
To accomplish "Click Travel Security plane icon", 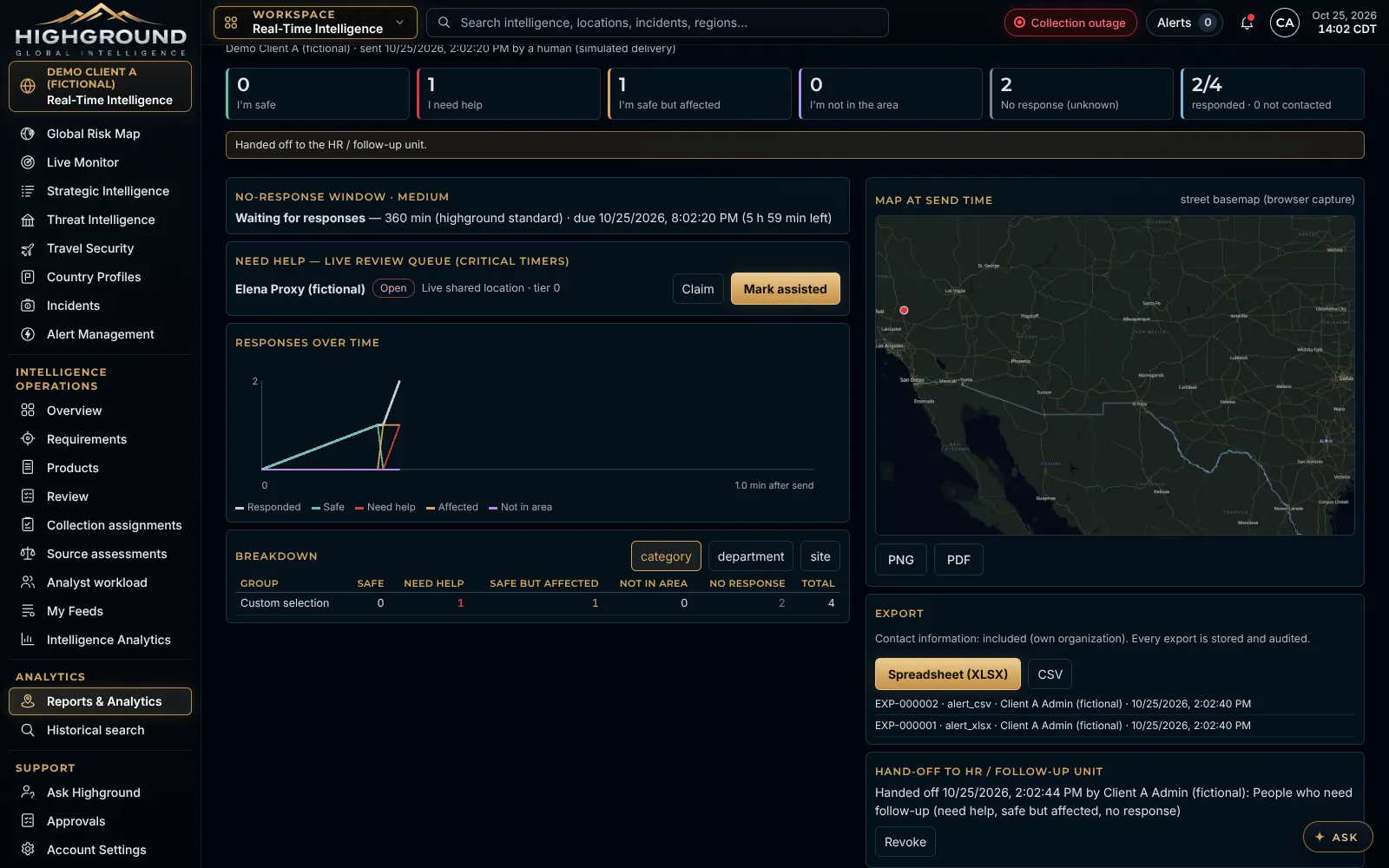I will point(28,248).
